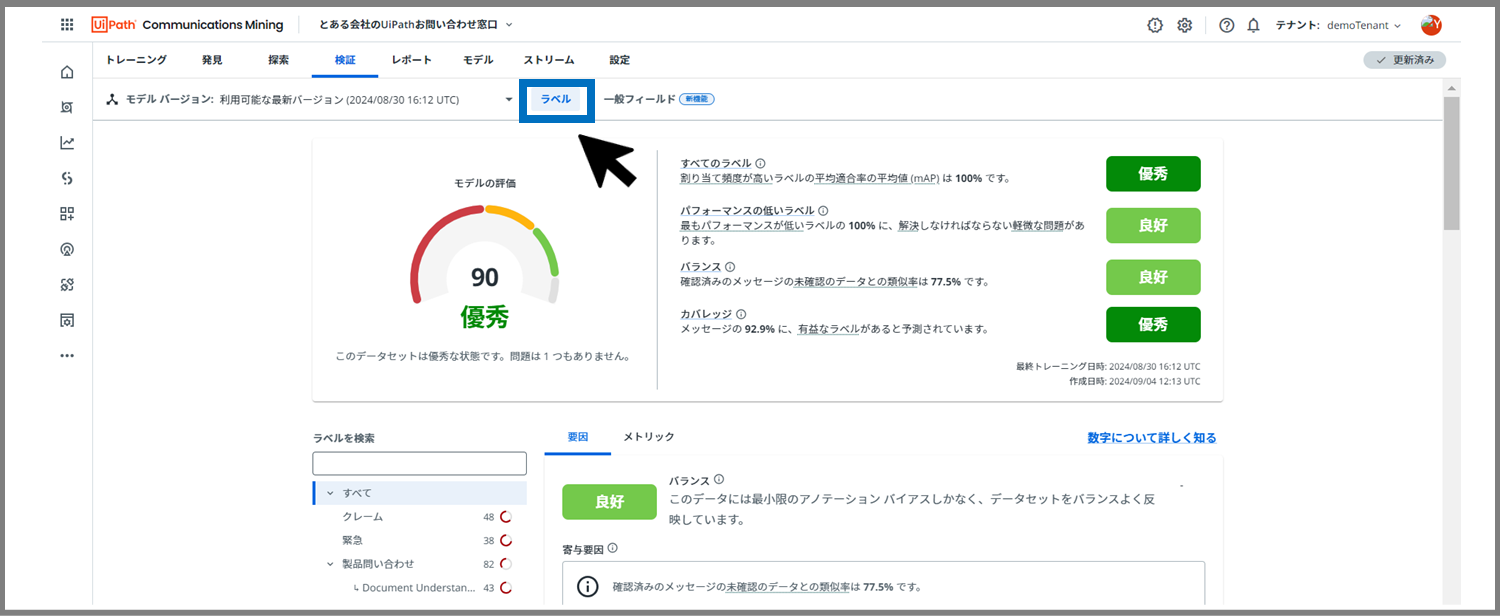Click the model version tree icon

113,100
